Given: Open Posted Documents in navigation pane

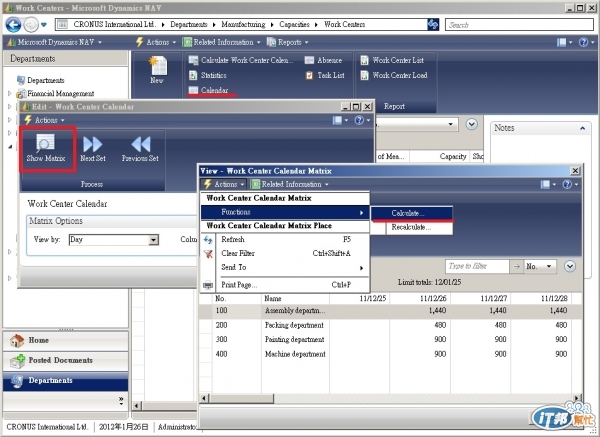Looking at the screenshot, I should 66,361.
